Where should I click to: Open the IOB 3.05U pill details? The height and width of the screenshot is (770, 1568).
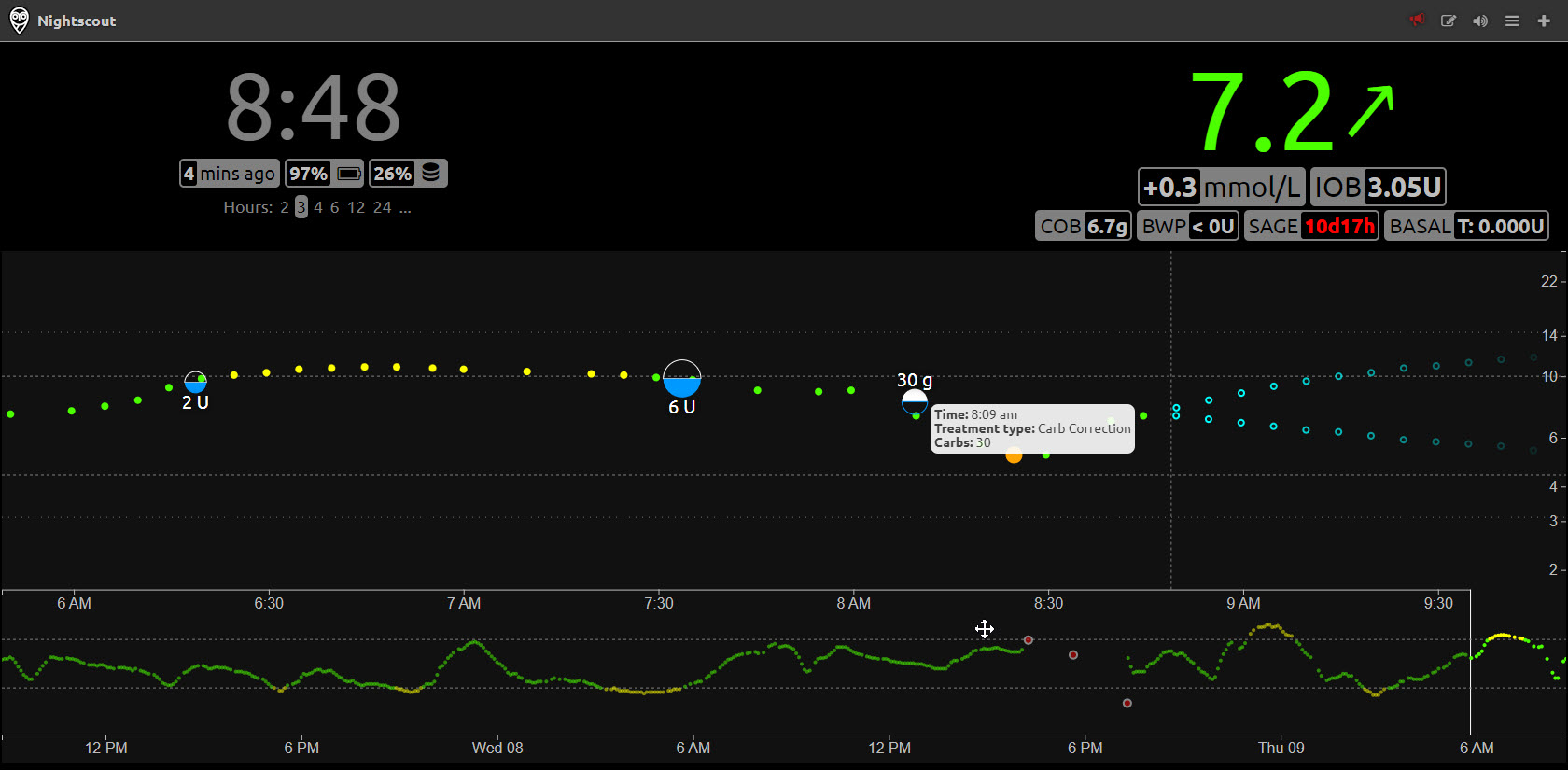[1378, 188]
